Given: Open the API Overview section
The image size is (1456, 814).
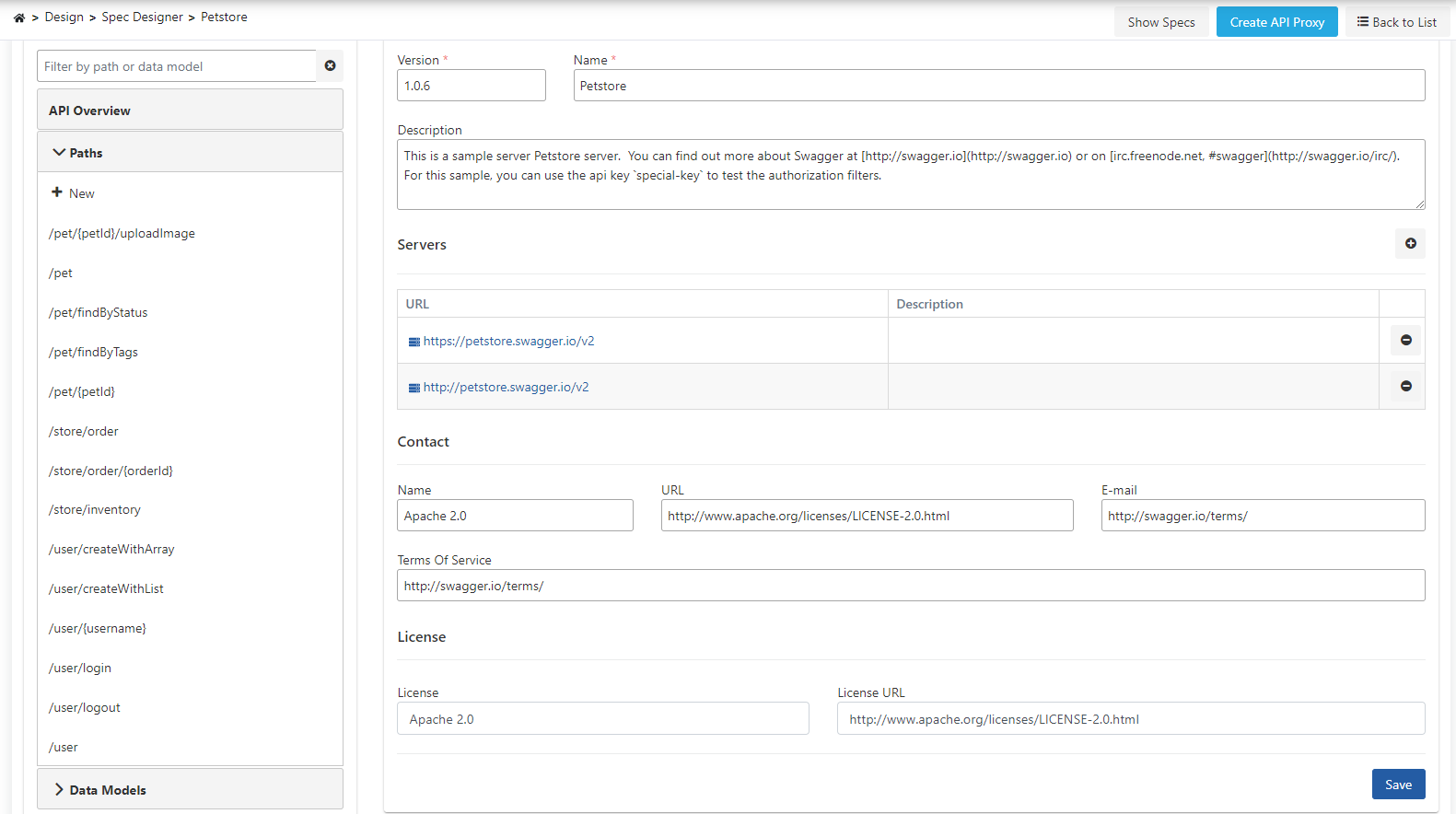Looking at the screenshot, I should coord(89,110).
